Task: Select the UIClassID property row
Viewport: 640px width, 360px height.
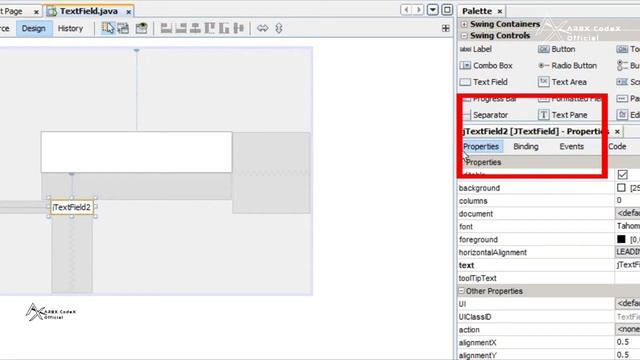Action: coord(548,317)
